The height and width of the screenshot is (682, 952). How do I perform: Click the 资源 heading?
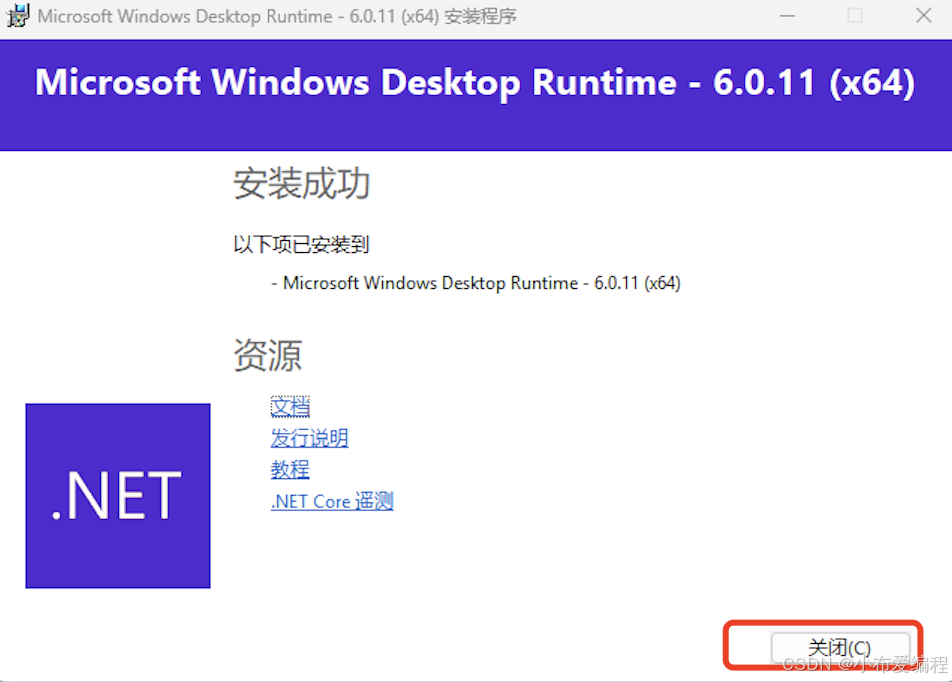pyautogui.click(x=268, y=355)
